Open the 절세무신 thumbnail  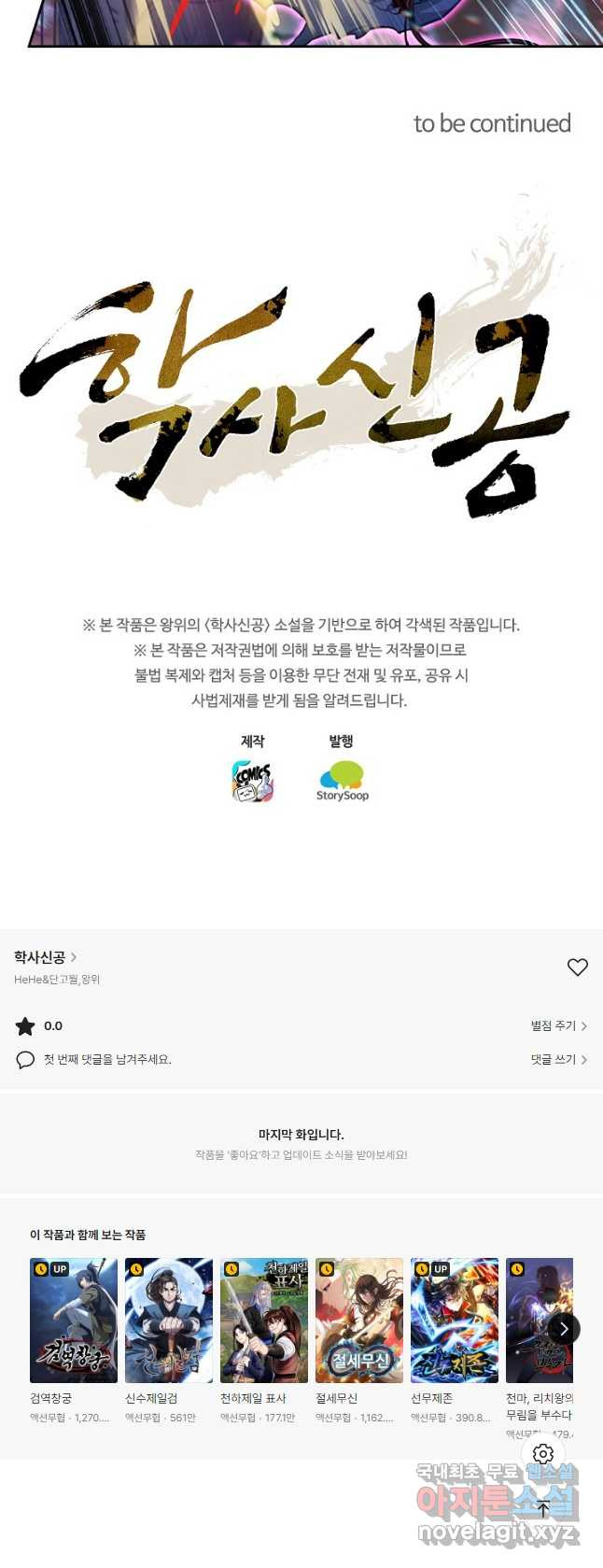(359, 1321)
